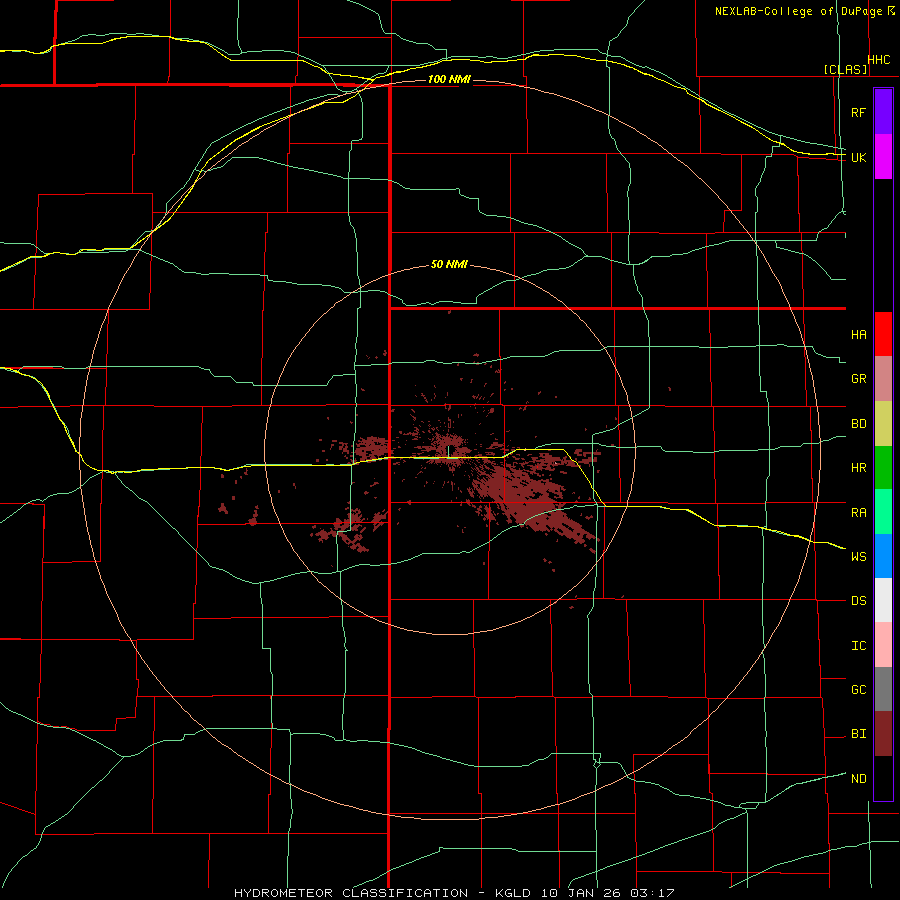
Task: Click the UK legend label
Action: (x=858, y=157)
